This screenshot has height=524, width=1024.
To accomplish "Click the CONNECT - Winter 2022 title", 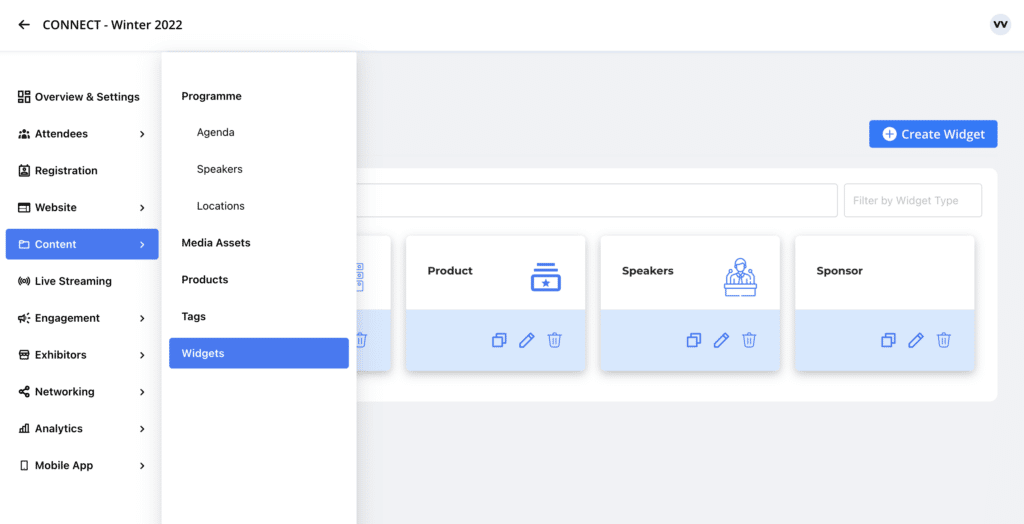I will click(x=112, y=25).
